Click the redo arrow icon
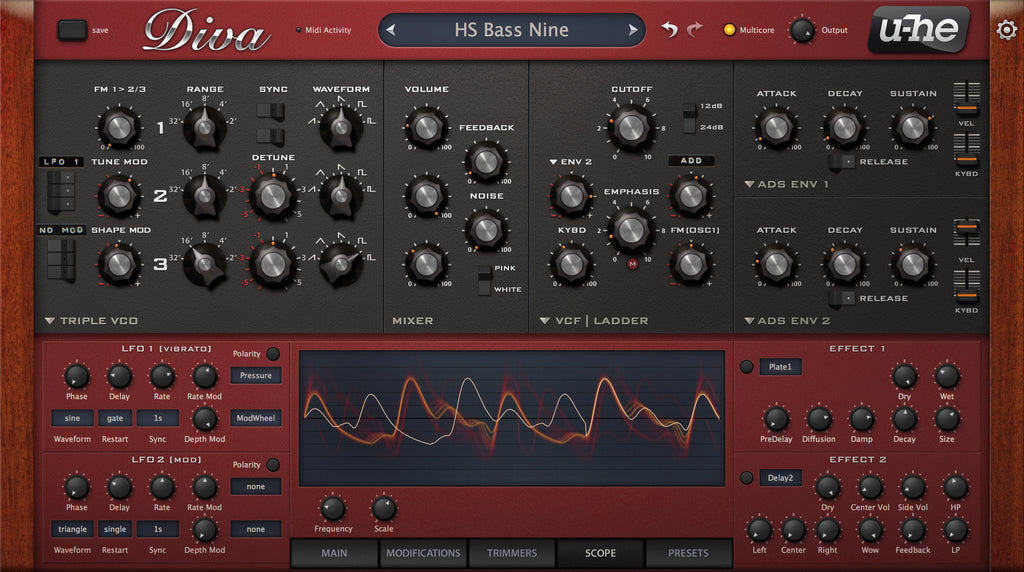The height and width of the screenshot is (572, 1024). [695, 29]
